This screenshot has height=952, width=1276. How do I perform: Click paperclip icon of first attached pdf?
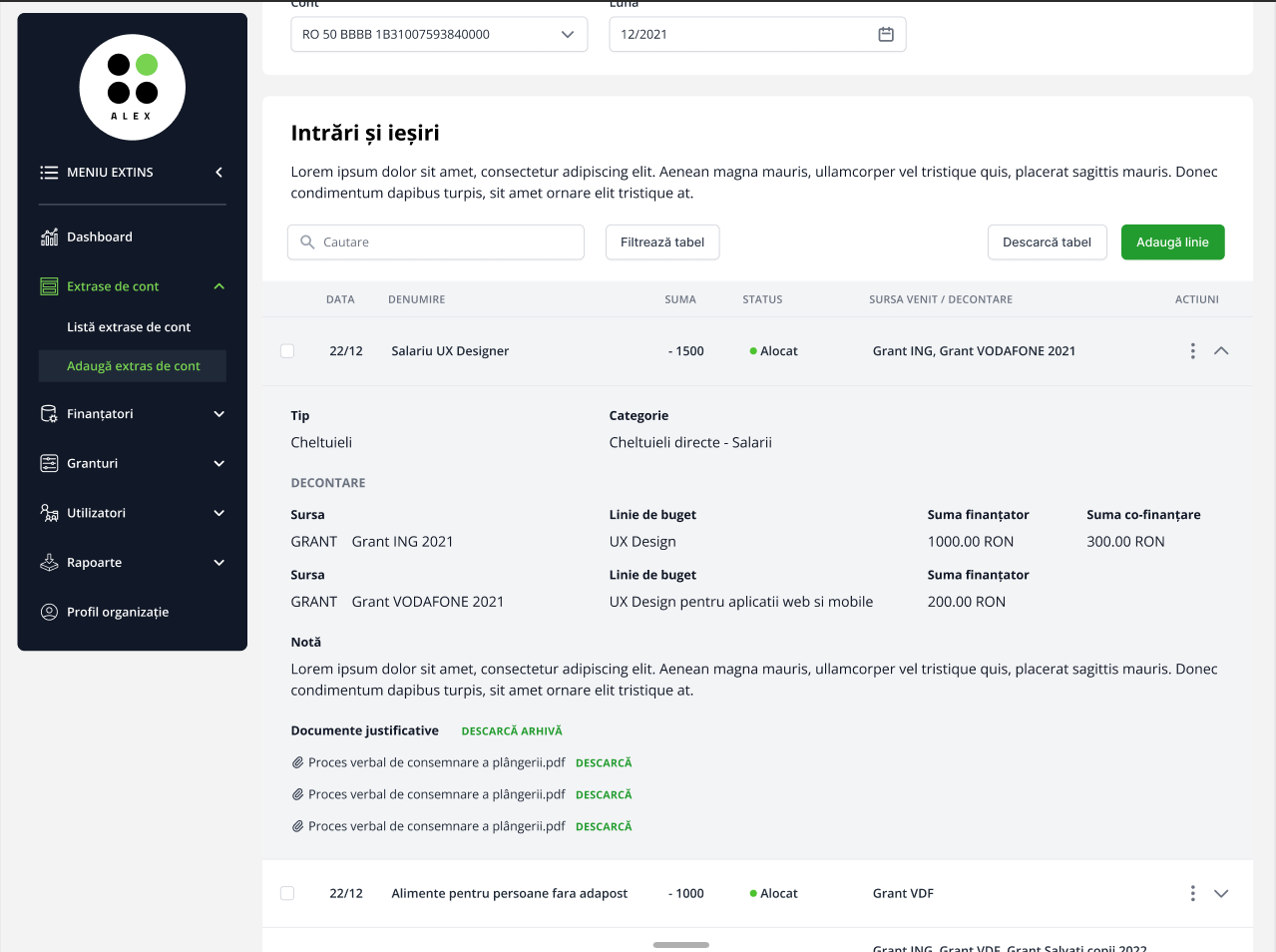pos(297,762)
